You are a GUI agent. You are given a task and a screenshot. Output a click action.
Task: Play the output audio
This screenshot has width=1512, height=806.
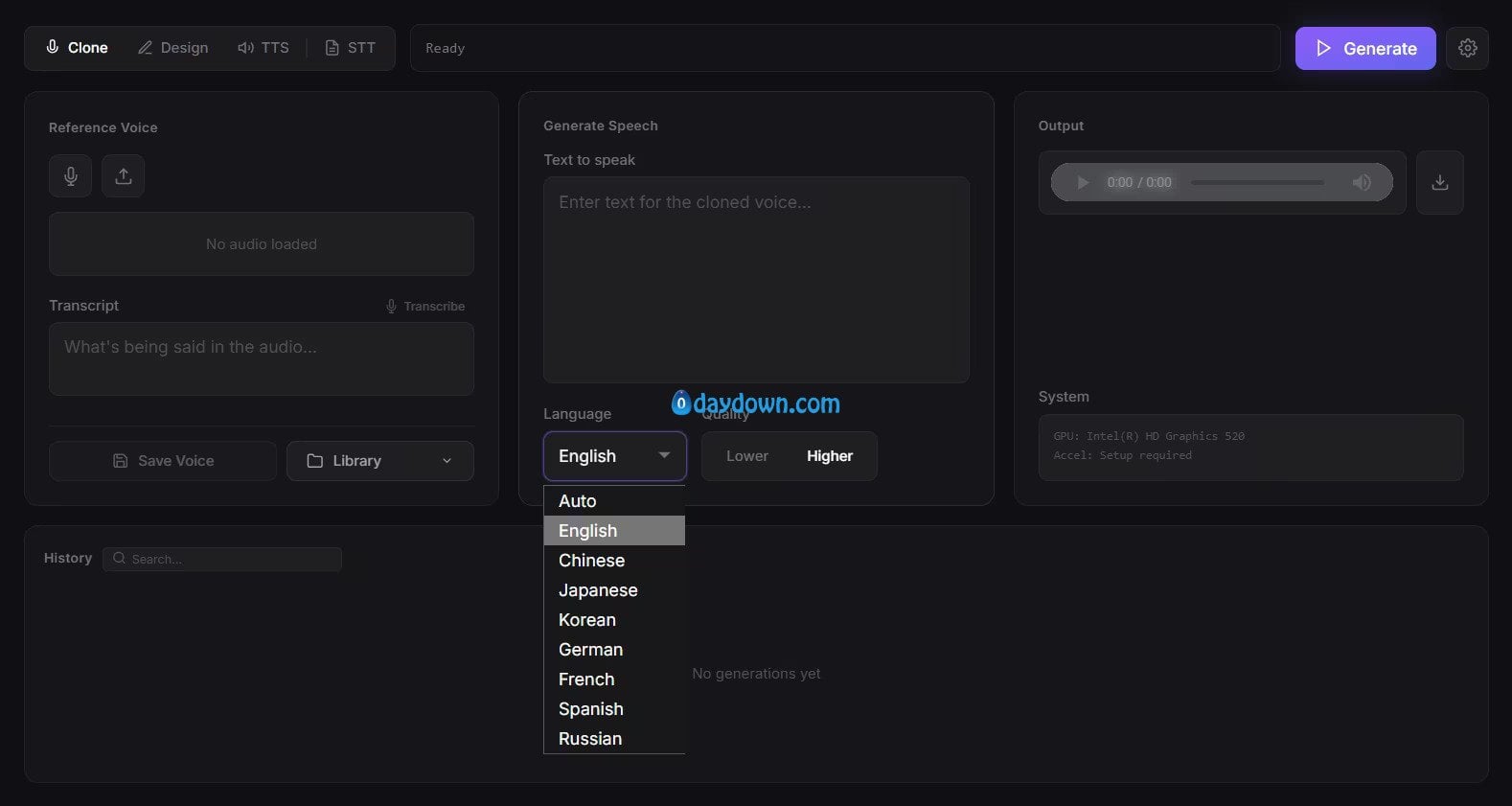coord(1083,182)
